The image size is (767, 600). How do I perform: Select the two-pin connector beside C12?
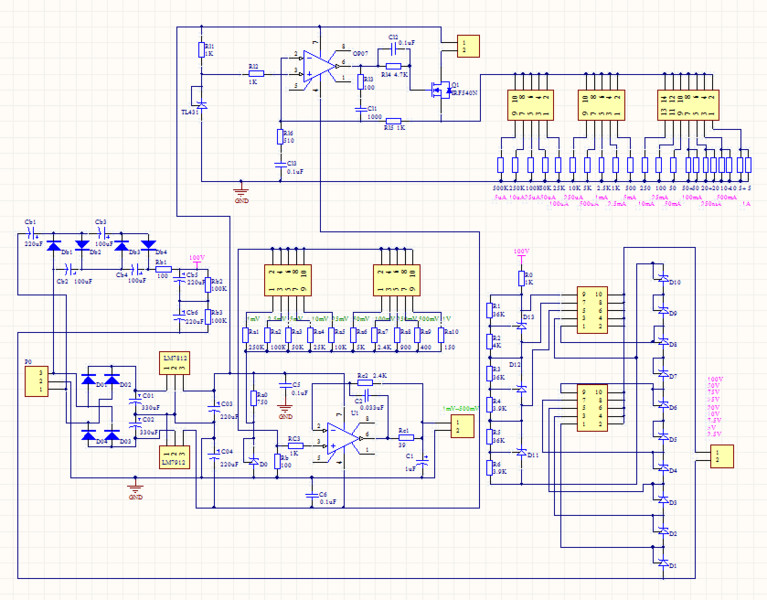click(x=466, y=46)
